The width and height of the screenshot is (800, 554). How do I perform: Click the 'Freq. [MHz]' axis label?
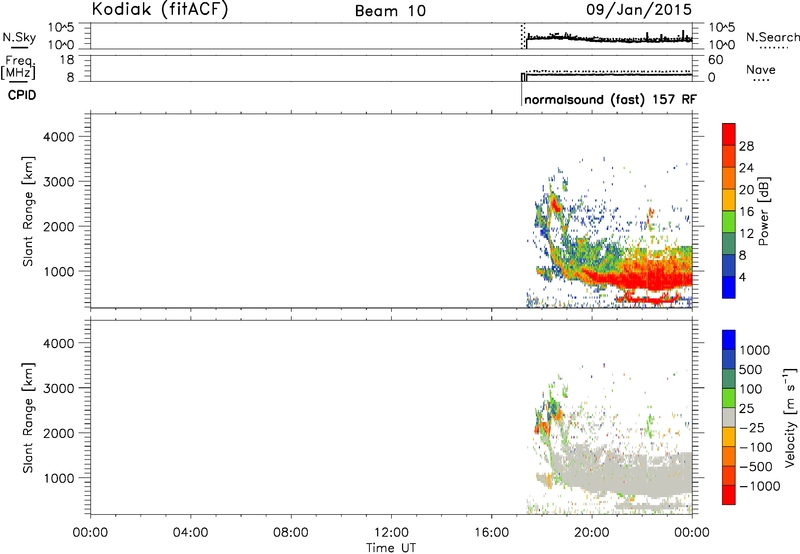(x=19, y=67)
